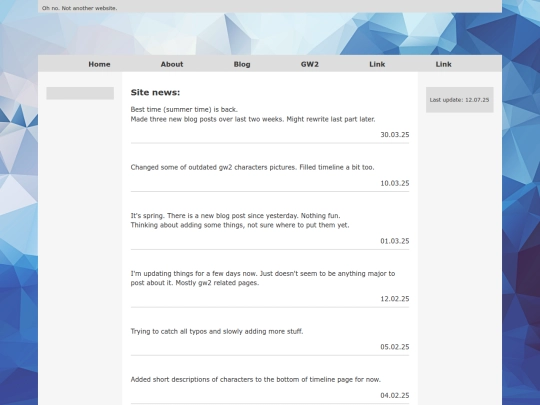
Task: Click the Last update 12.07.25 box
Action: 459,100
